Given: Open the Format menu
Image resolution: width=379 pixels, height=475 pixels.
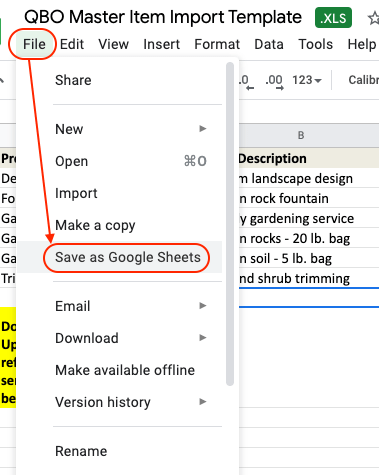Looking at the screenshot, I should 217,44.
